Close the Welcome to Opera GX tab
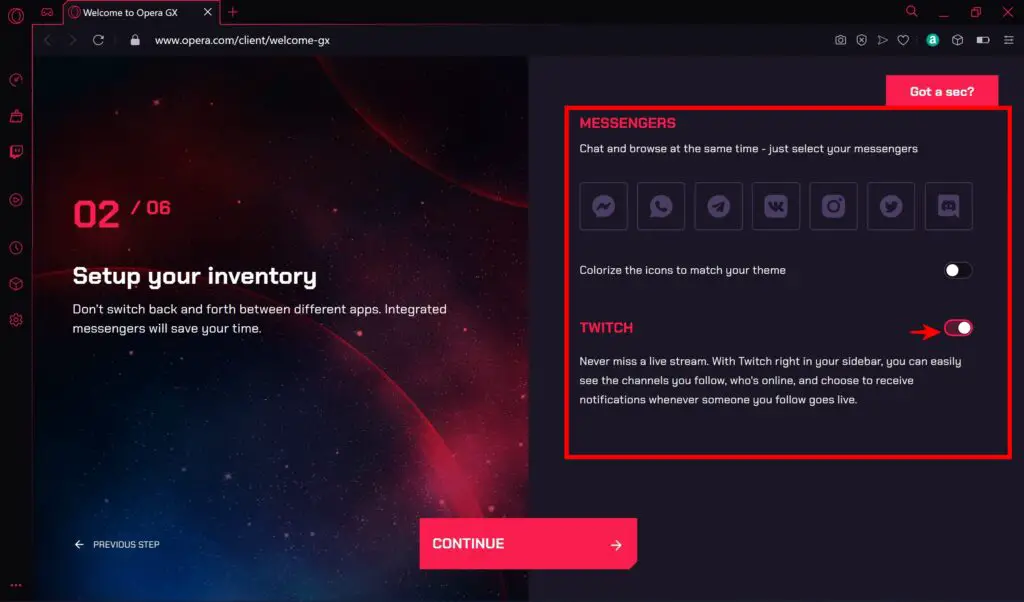The image size is (1024, 602). (208, 12)
